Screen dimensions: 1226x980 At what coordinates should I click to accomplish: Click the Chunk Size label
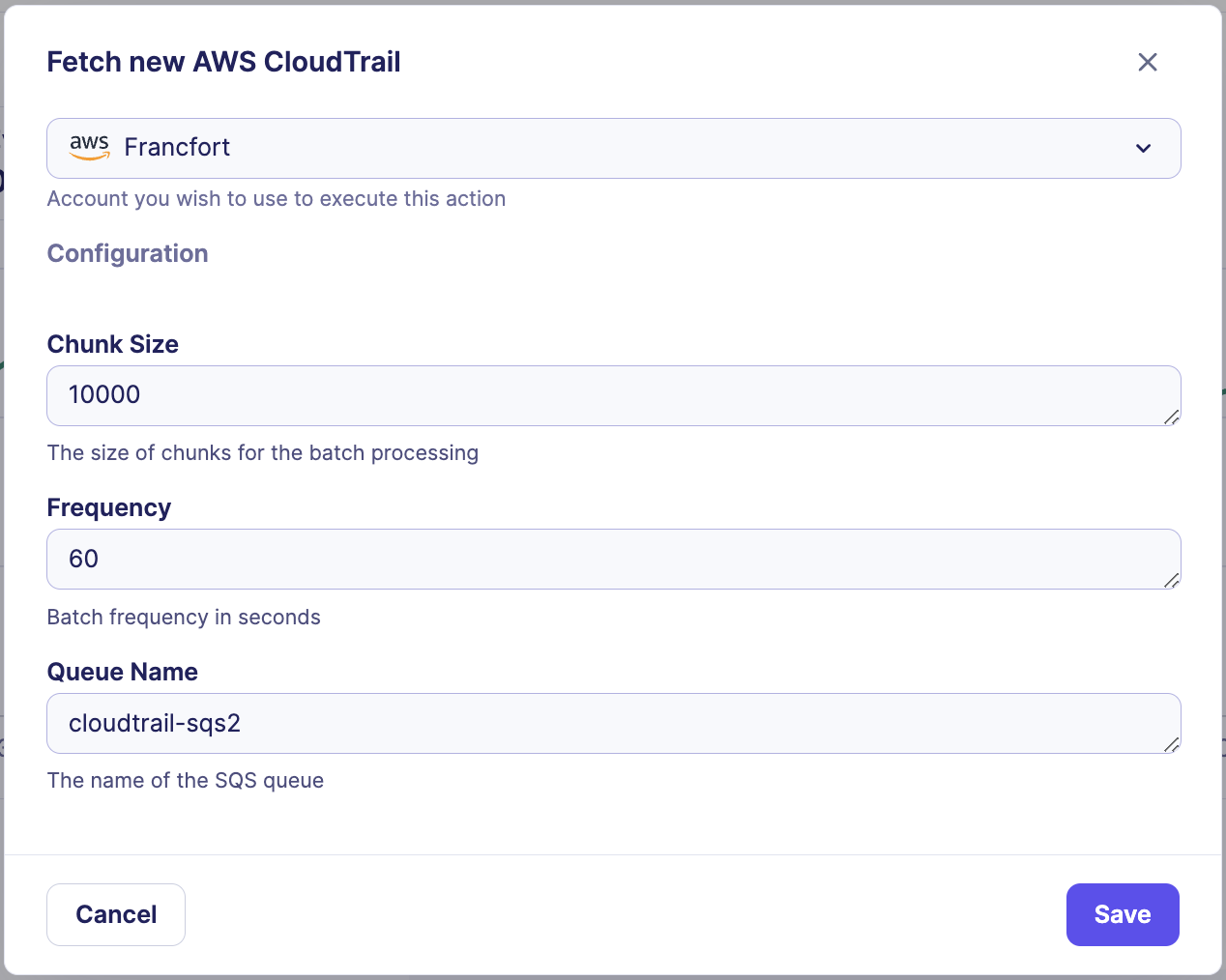tap(112, 344)
